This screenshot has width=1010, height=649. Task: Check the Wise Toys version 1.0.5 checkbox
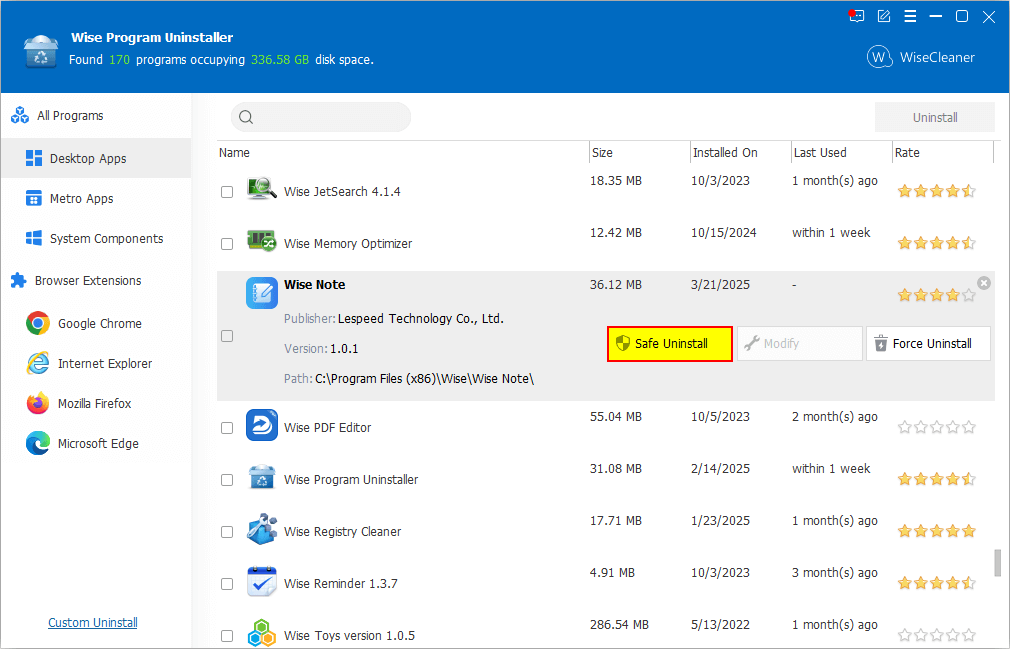[x=227, y=636]
